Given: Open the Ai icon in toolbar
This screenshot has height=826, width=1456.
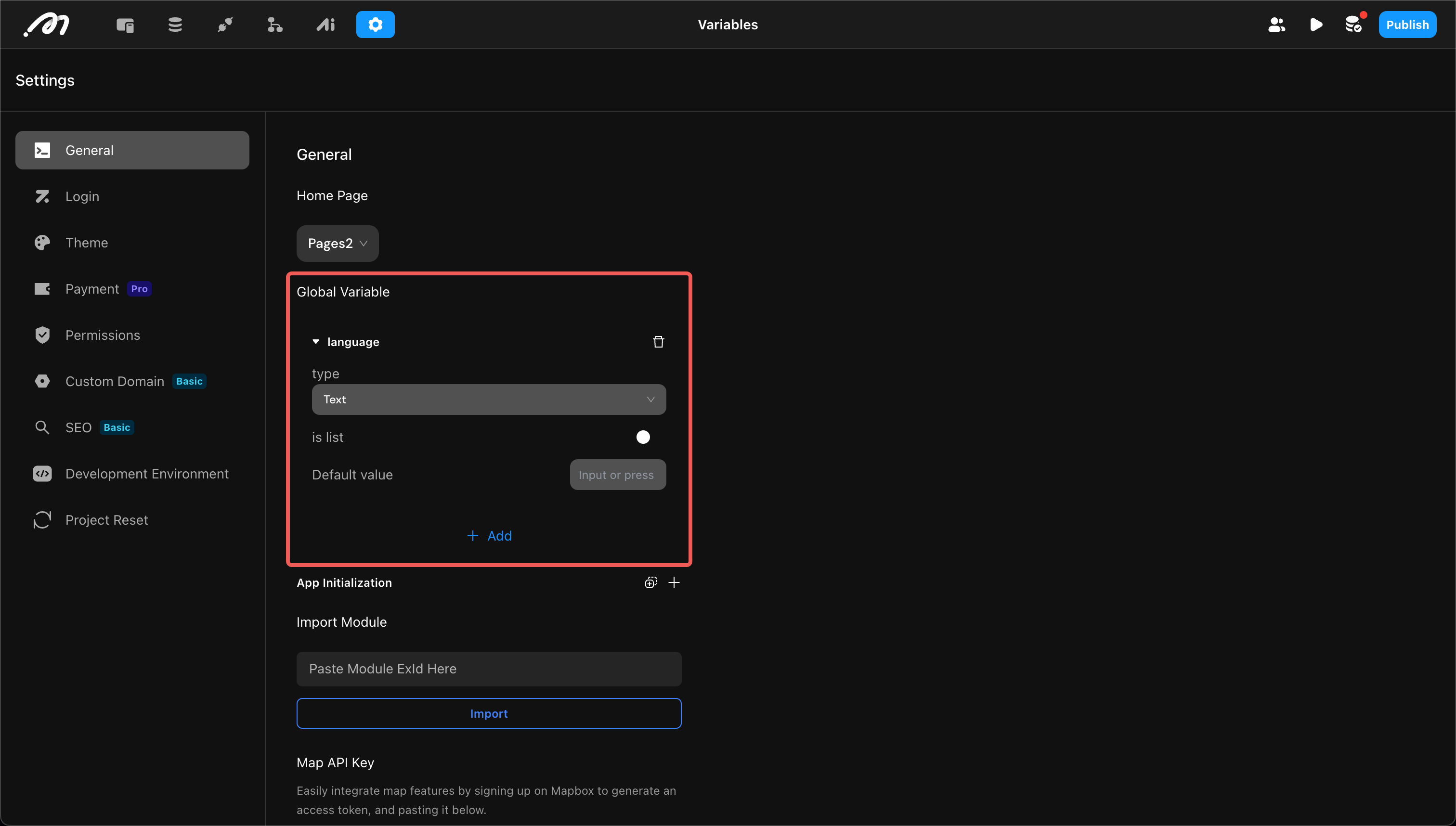Looking at the screenshot, I should point(325,25).
